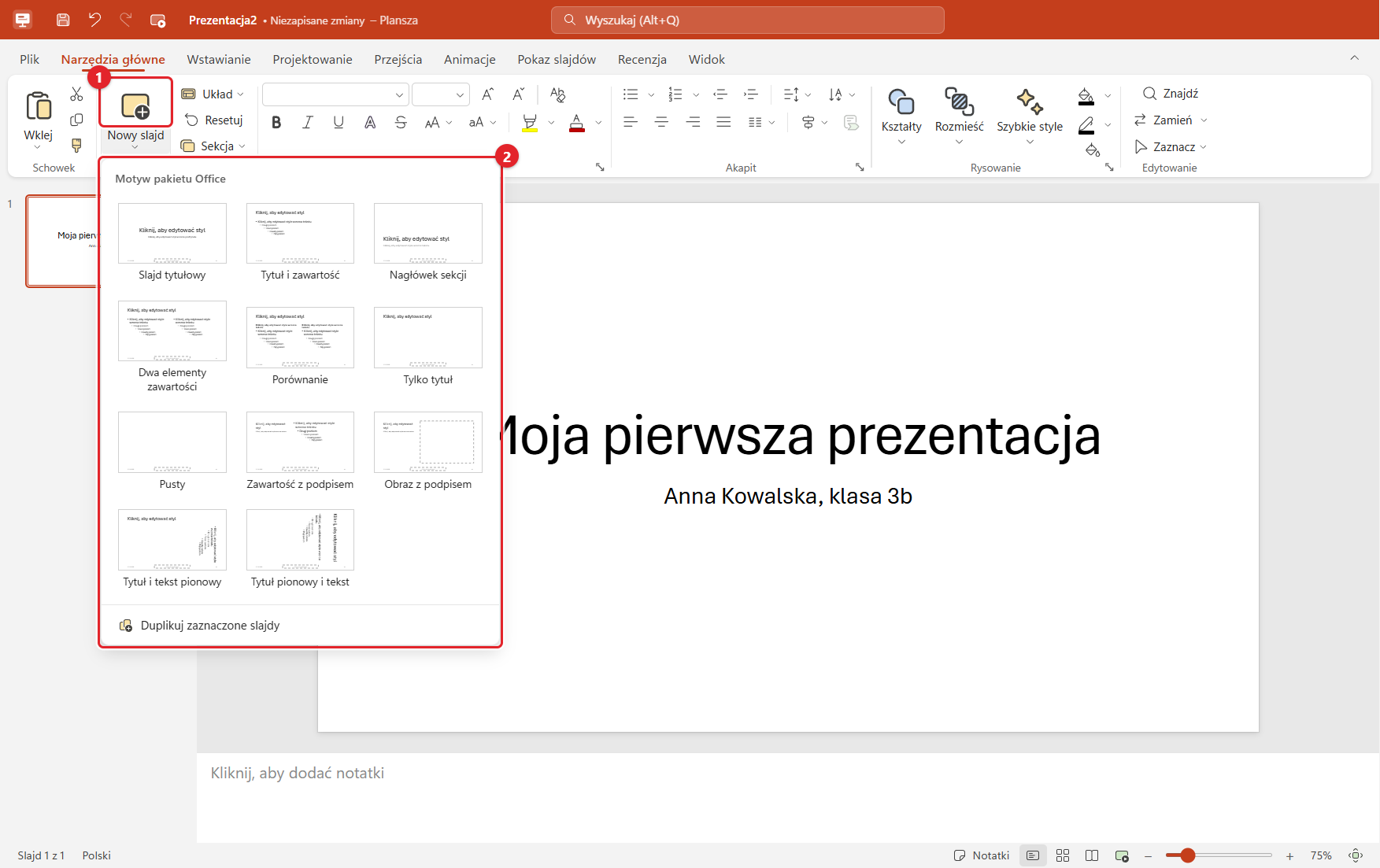The height and width of the screenshot is (868, 1380).
Task: Toggle Strikethrough formatting
Action: [401, 122]
